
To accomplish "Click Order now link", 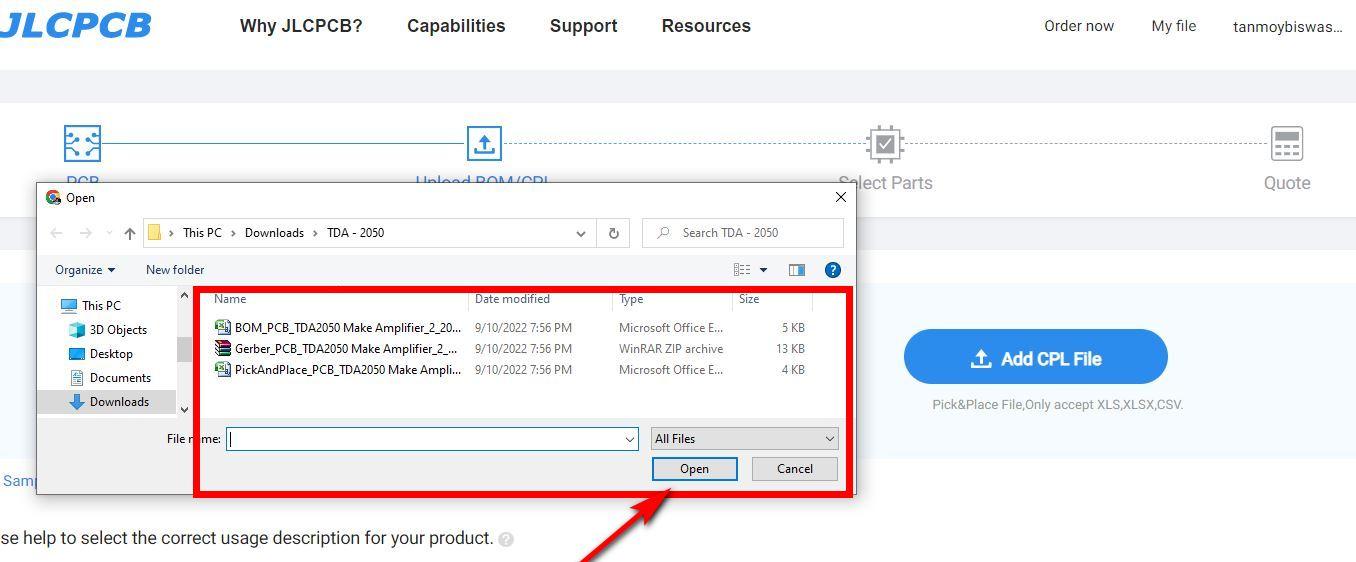I will pyautogui.click(x=1079, y=26).
